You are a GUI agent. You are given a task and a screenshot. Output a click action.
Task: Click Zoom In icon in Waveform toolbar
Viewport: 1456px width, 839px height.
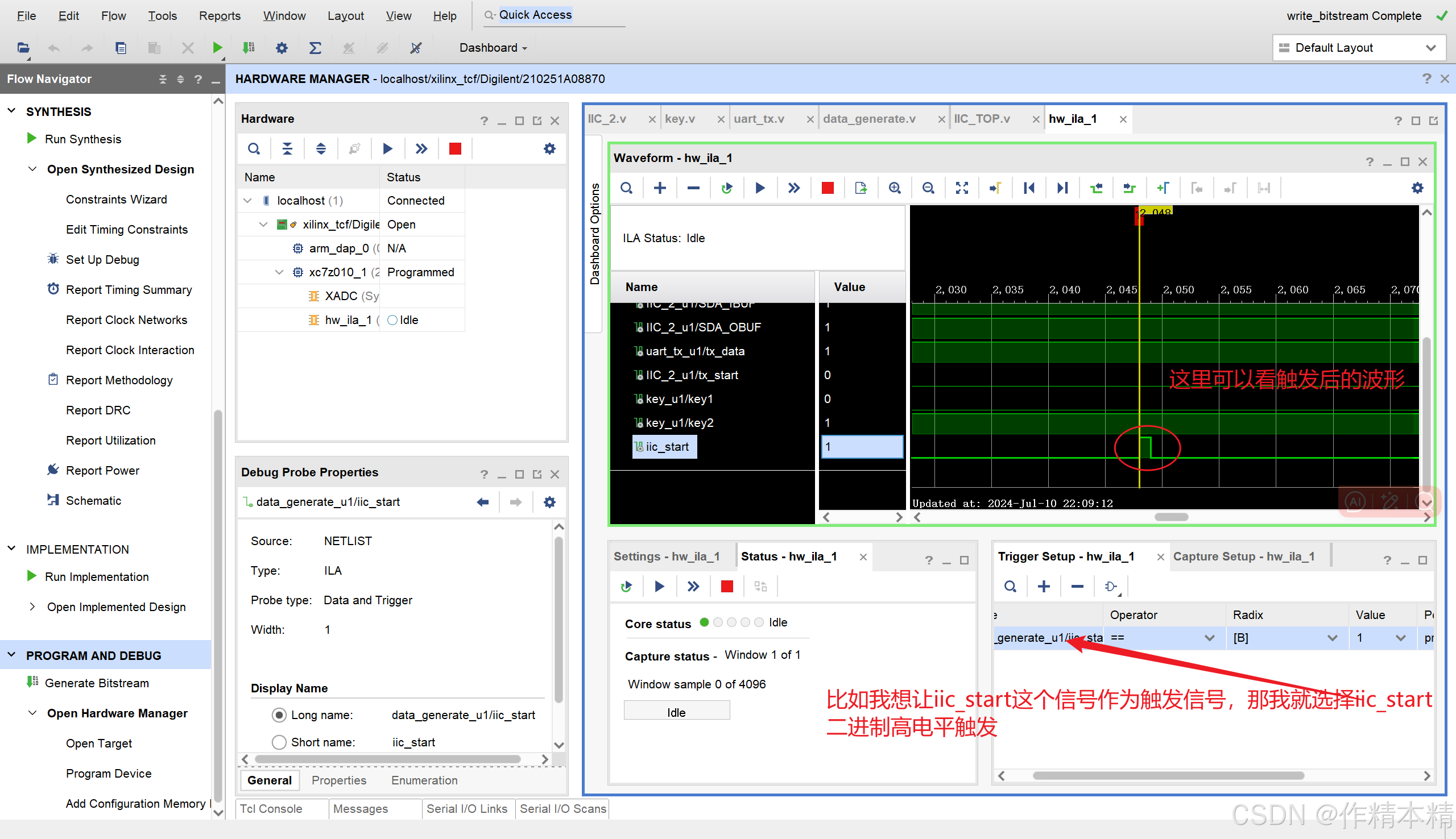(894, 188)
